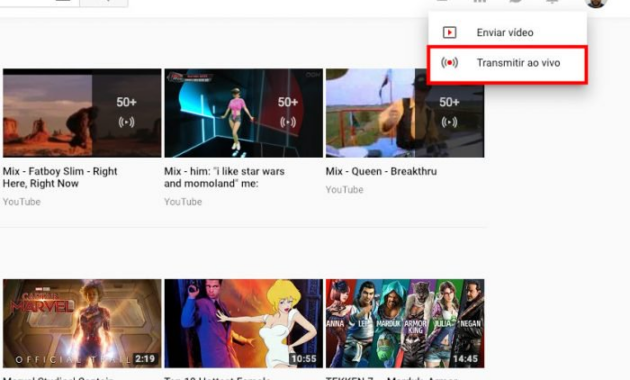The image size is (630, 380).
Task: Click the 50+ playlist overlay on momoland mix
Action: point(288,113)
